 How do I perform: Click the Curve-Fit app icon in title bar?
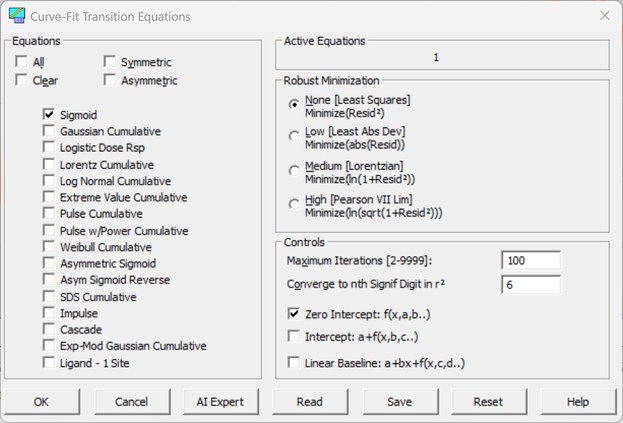(x=17, y=15)
